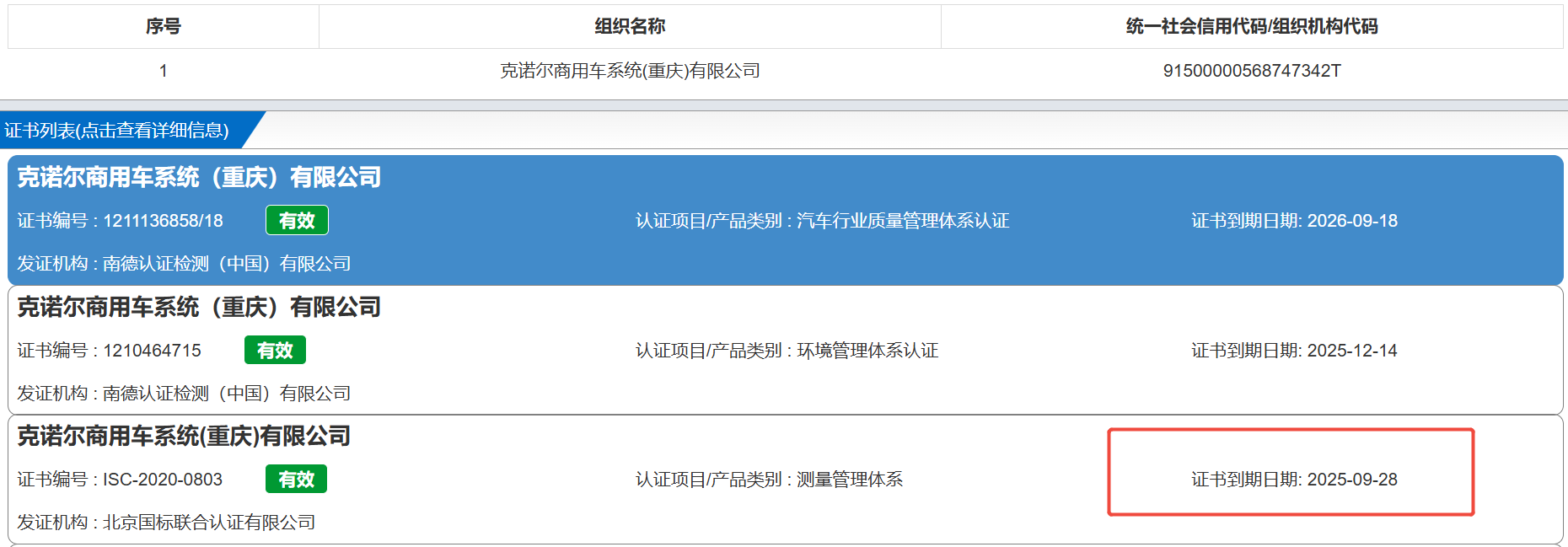1568x547 pixels.
Task: Select sequence number 1 cell
Action: 163,71
